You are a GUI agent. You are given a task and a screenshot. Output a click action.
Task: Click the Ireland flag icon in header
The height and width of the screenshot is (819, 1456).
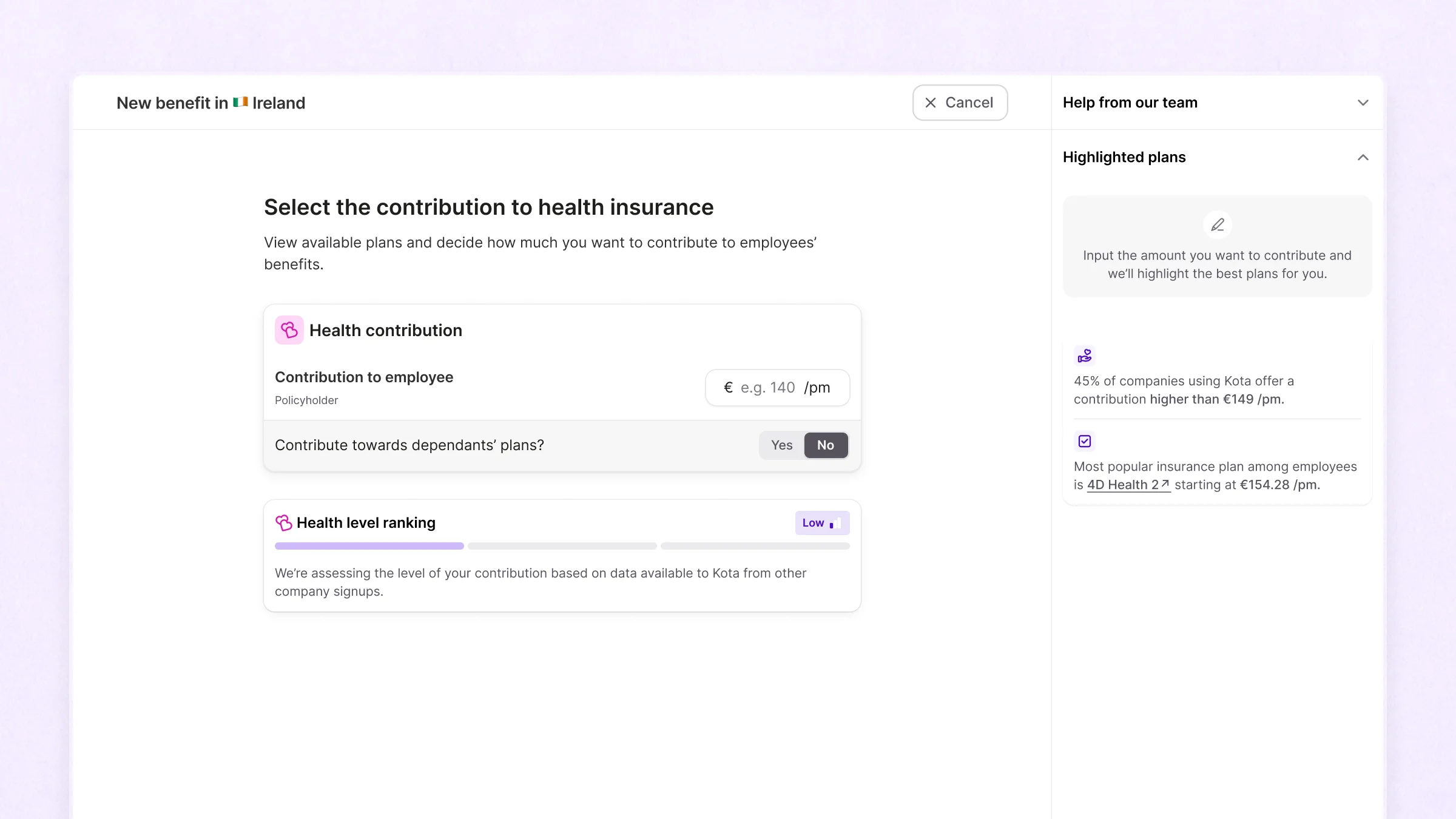tap(240, 103)
